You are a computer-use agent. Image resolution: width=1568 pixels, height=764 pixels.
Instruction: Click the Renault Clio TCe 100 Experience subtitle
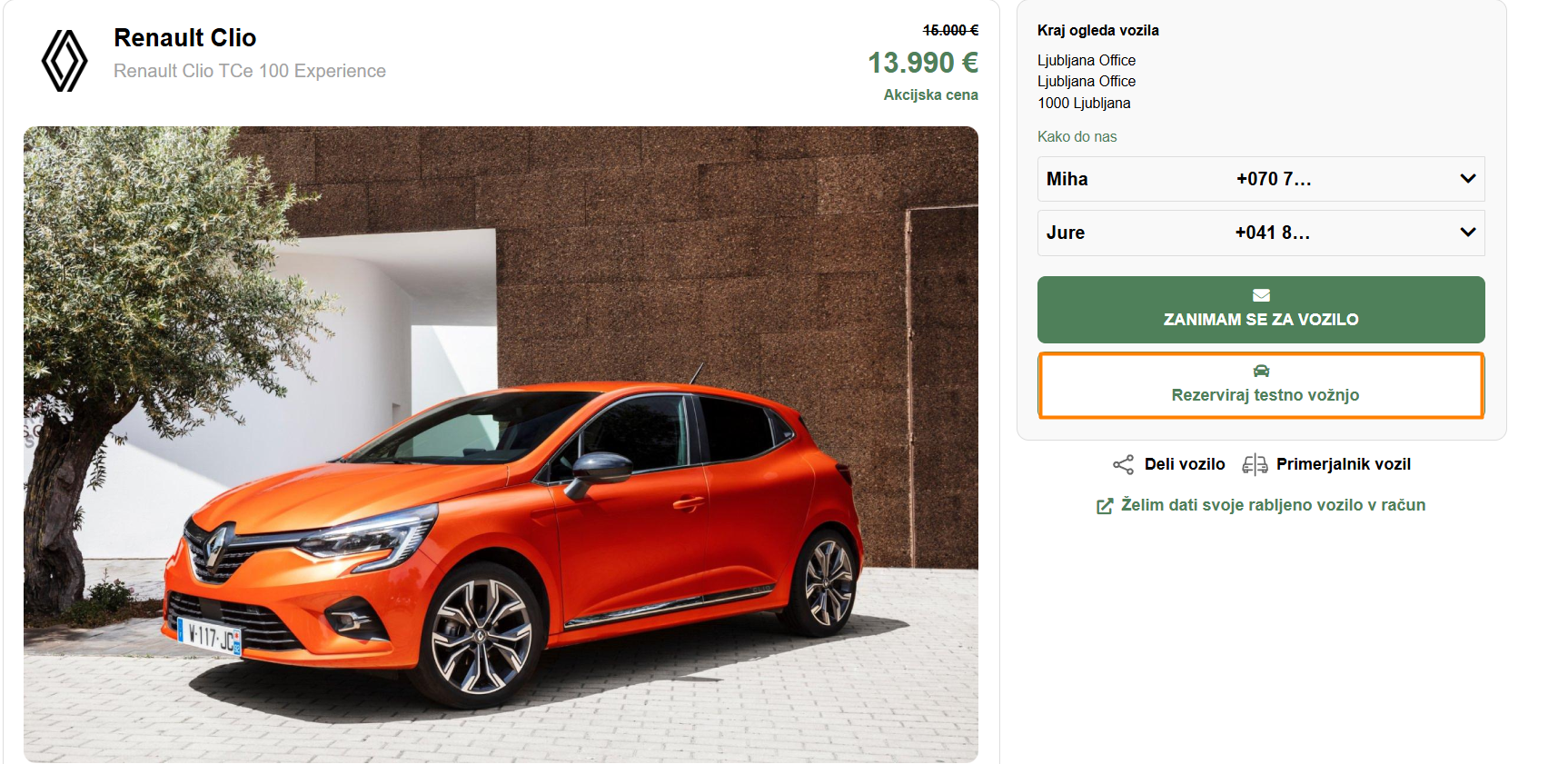[x=250, y=71]
